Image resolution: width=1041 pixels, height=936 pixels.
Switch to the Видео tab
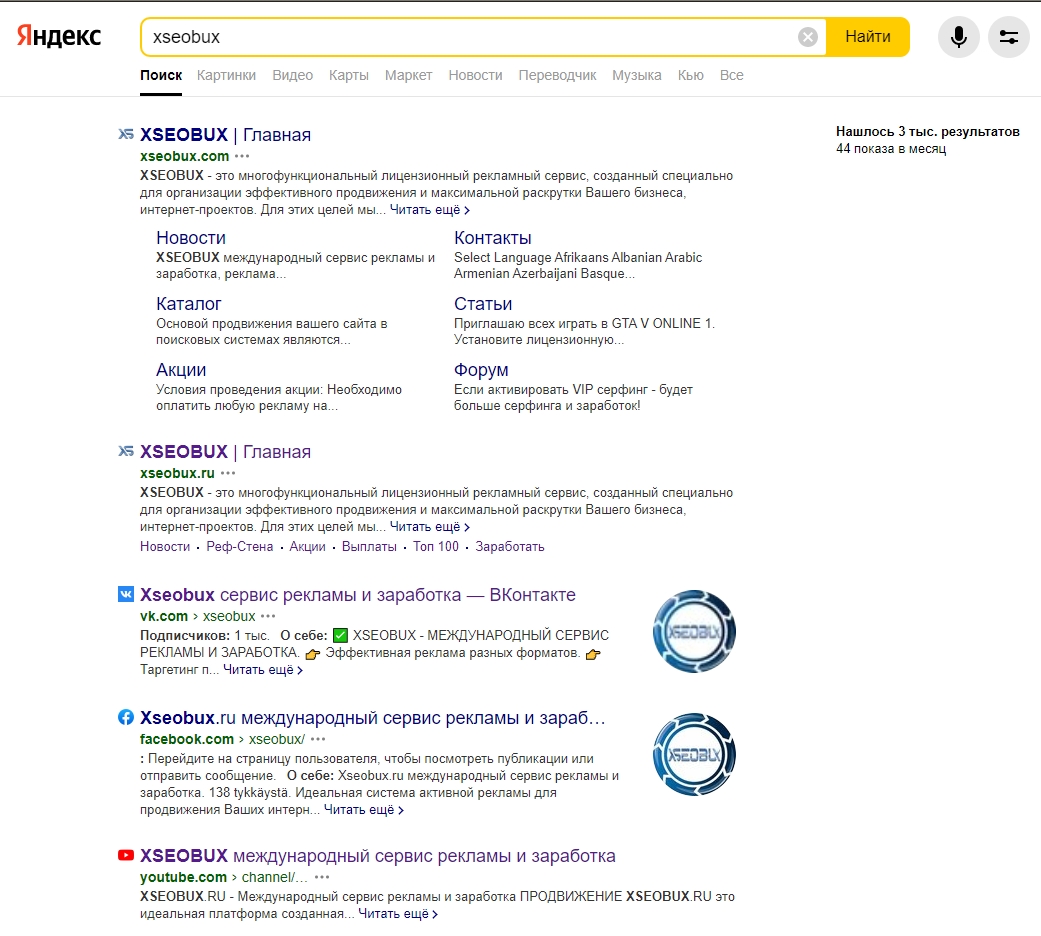293,75
